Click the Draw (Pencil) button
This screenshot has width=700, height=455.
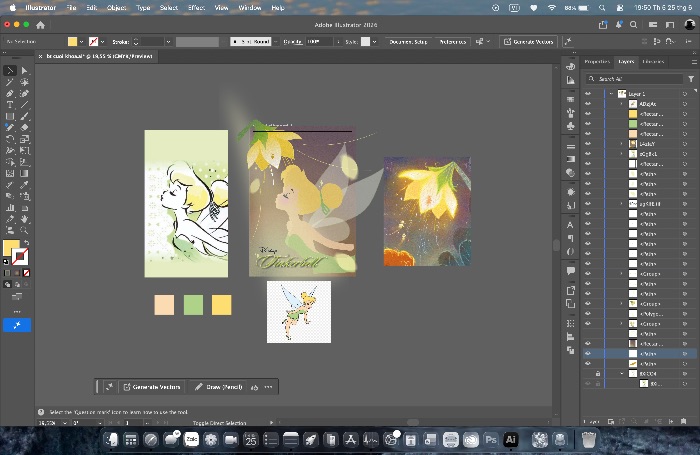(219, 387)
